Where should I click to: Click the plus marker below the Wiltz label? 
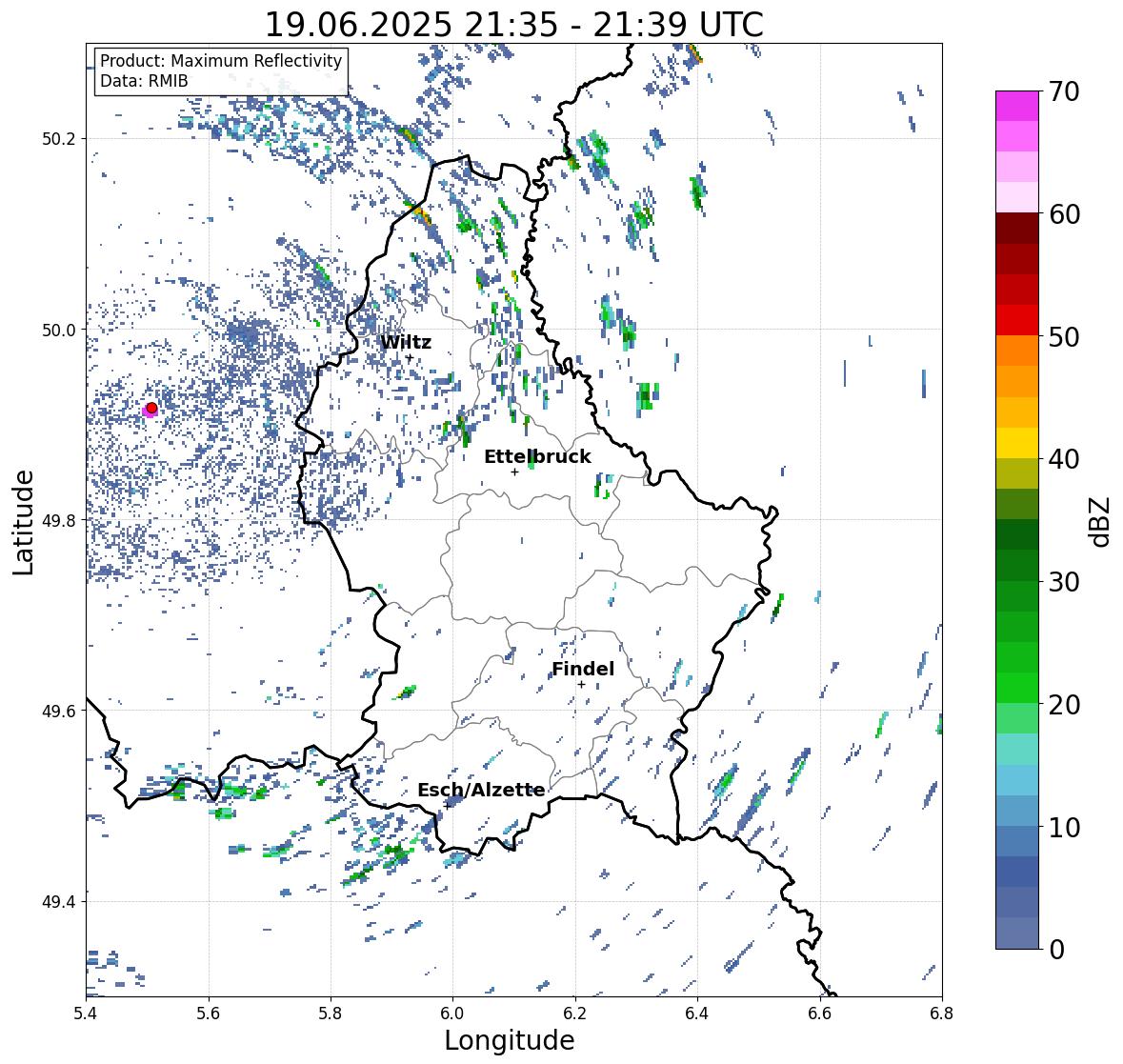click(410, 357)
